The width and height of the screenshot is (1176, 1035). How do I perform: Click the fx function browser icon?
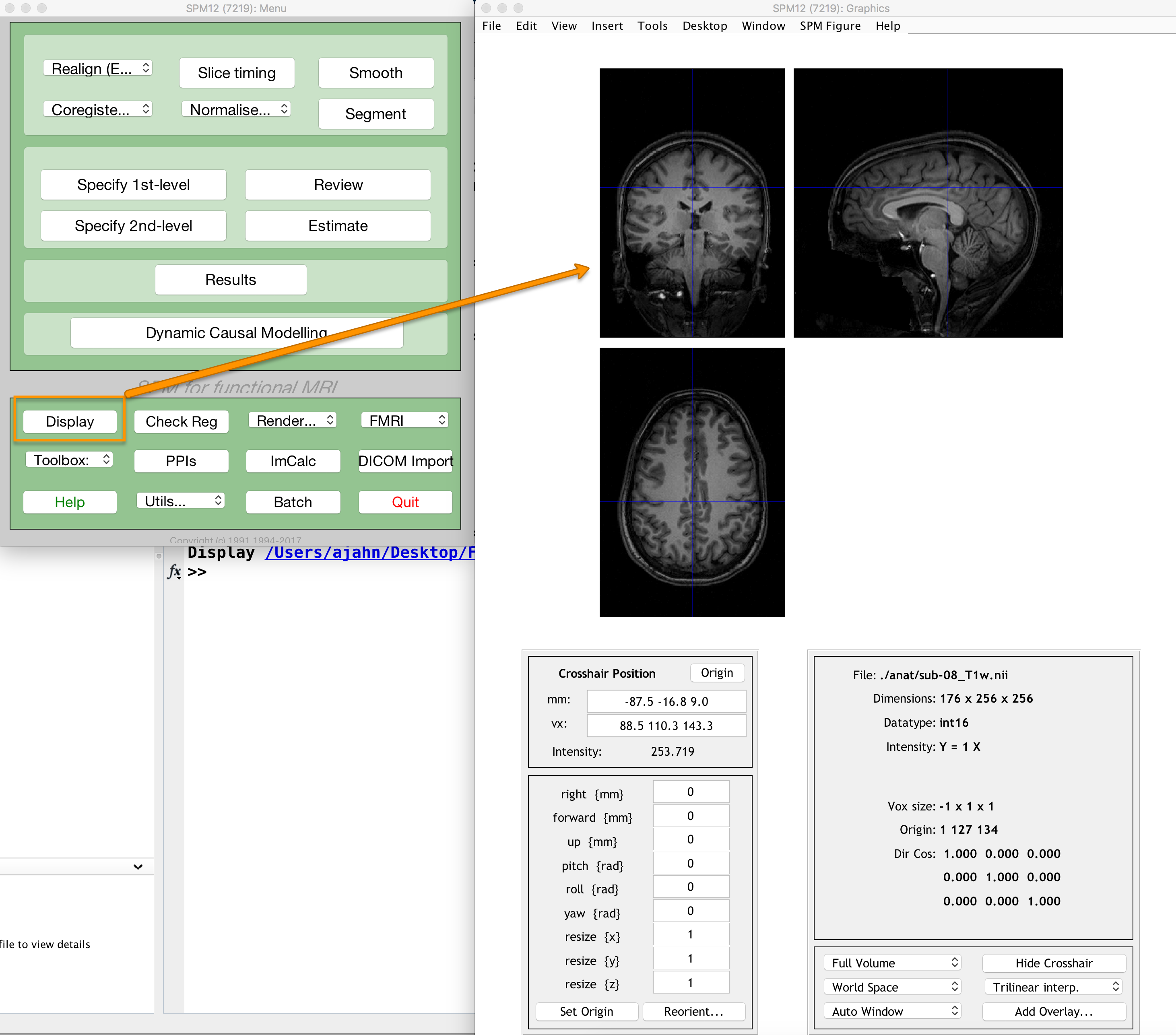(x=174, y=571)
